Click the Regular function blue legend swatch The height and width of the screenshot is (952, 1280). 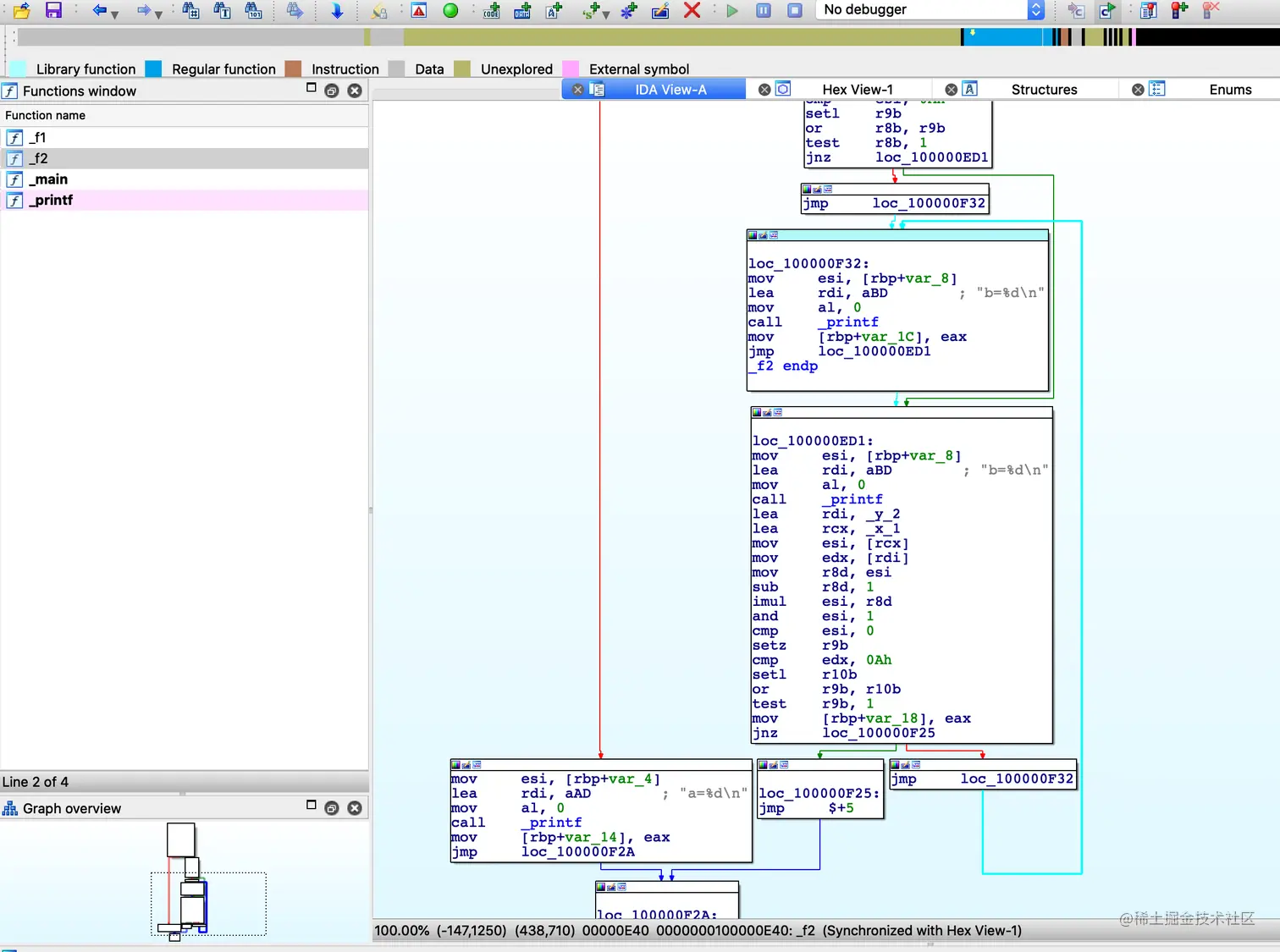pyautogui.click(x=153, y=69)
